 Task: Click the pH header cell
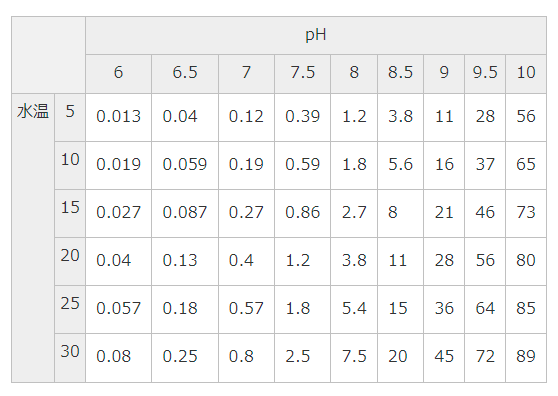coord(316,35)
